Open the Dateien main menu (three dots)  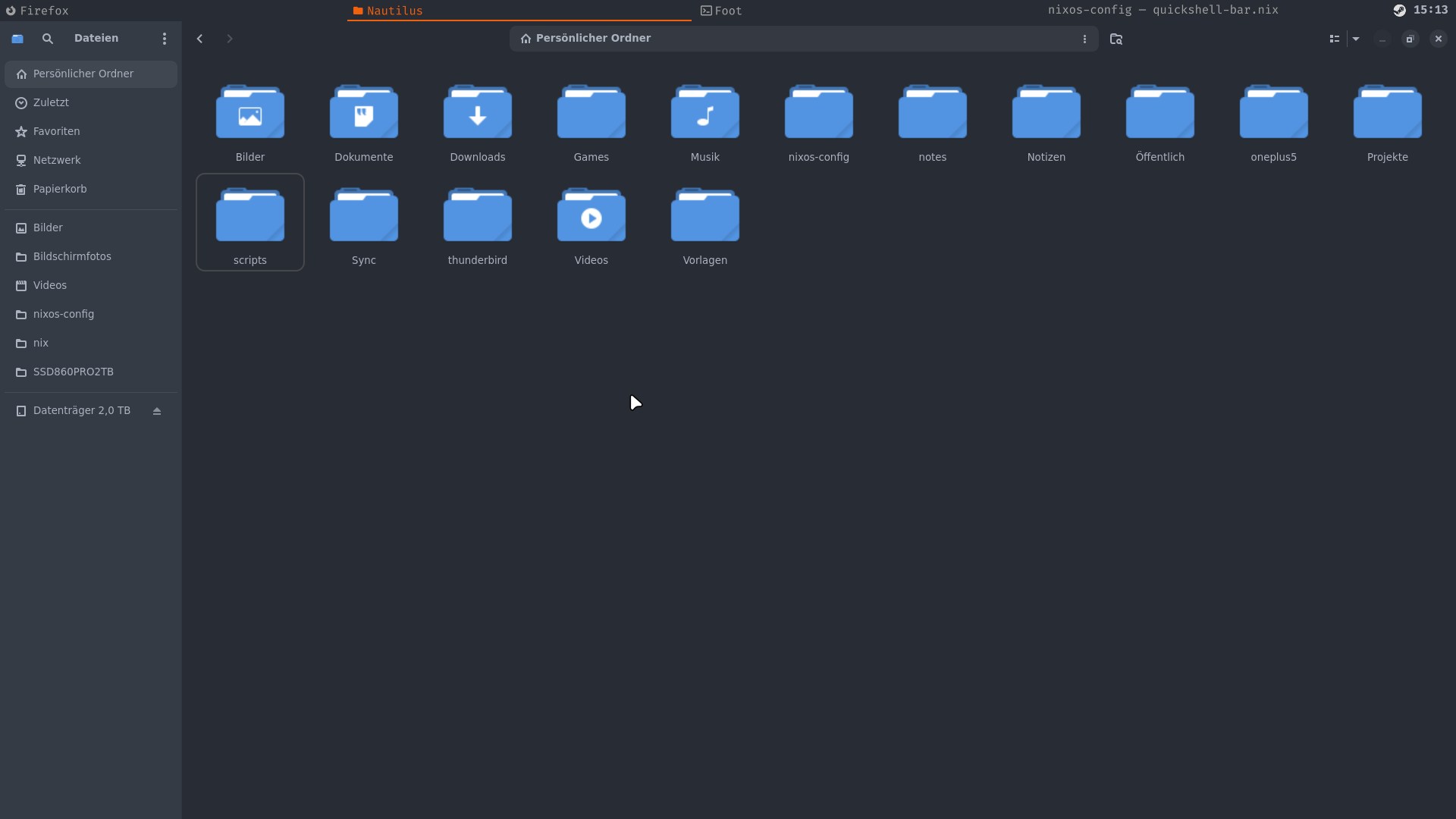[x=165, y=39]
